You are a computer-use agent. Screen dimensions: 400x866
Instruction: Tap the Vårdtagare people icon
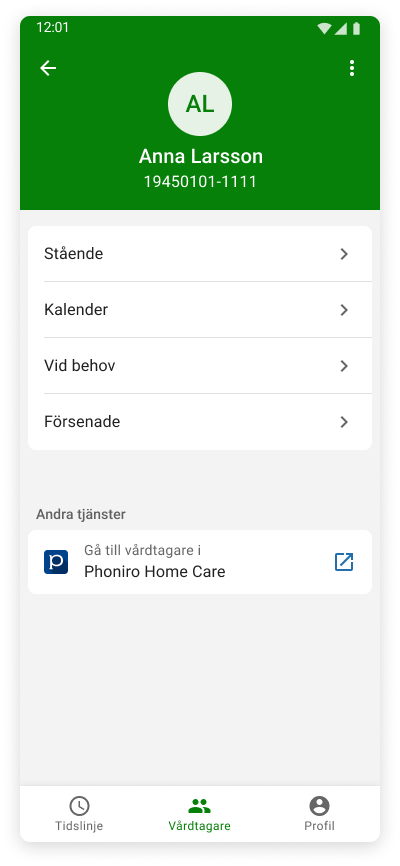pos(199,806)
